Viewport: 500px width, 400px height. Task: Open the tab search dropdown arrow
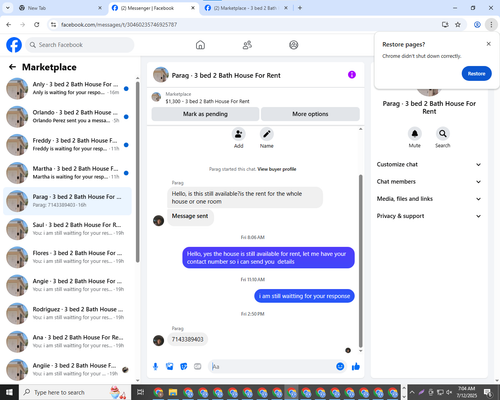[7, 8]
